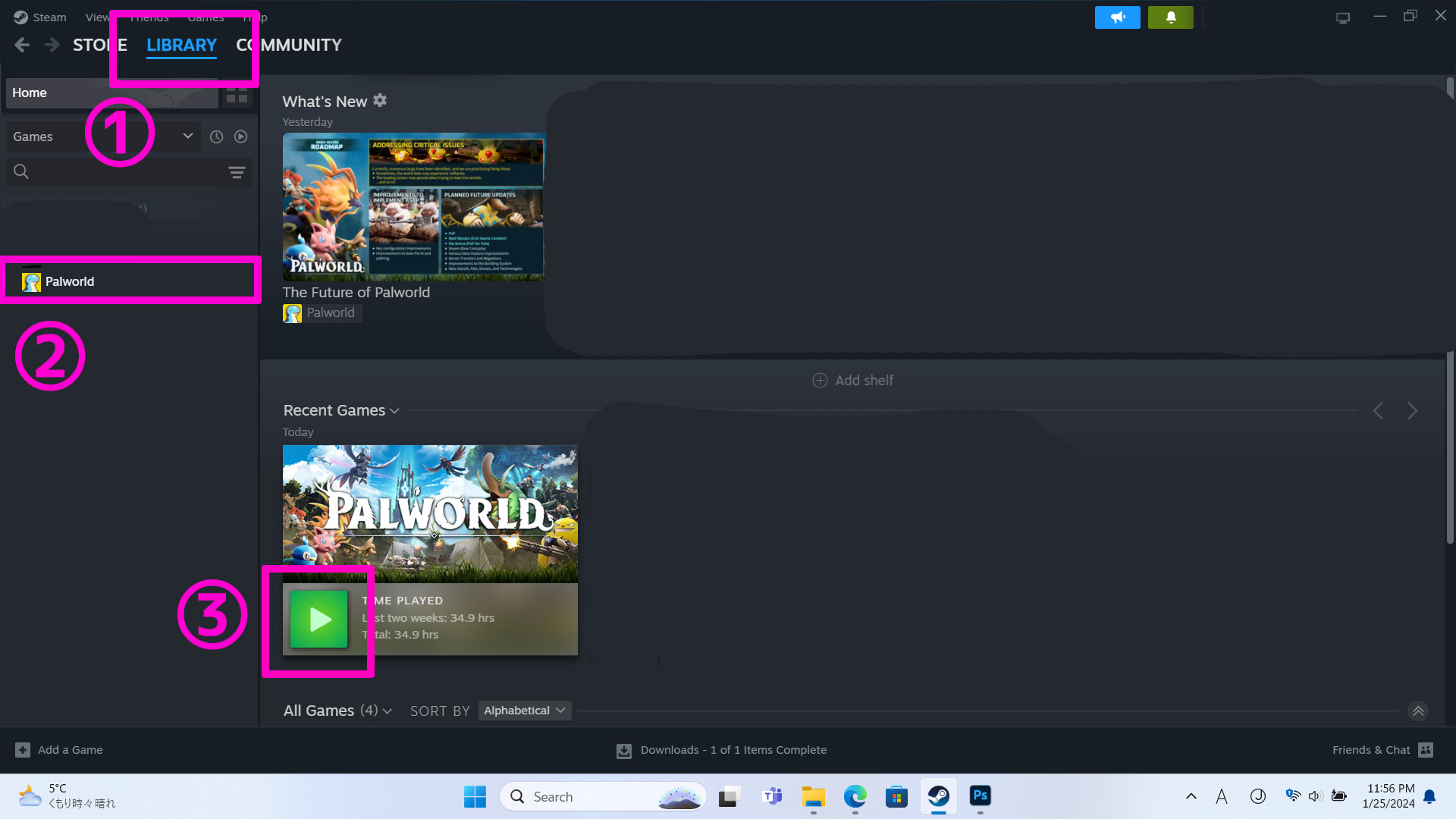Click the library search magnifier icon

(20, 171)
